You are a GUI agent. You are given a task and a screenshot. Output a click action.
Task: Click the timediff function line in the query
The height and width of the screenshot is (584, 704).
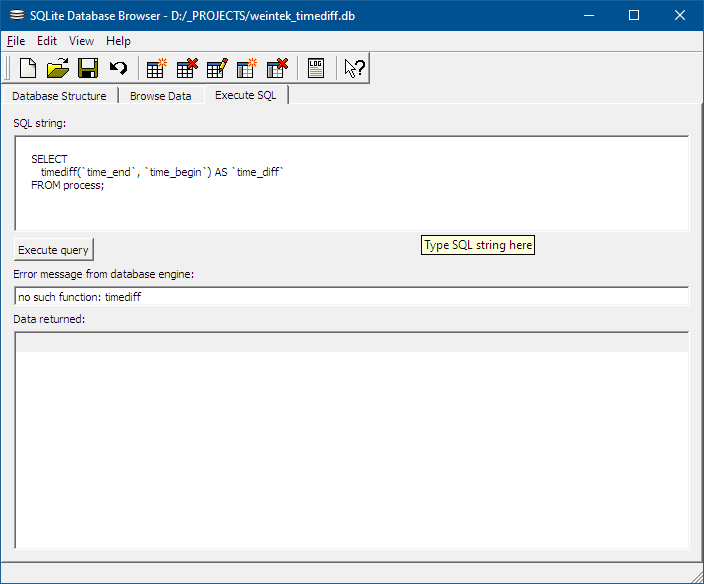coord(162,172)
